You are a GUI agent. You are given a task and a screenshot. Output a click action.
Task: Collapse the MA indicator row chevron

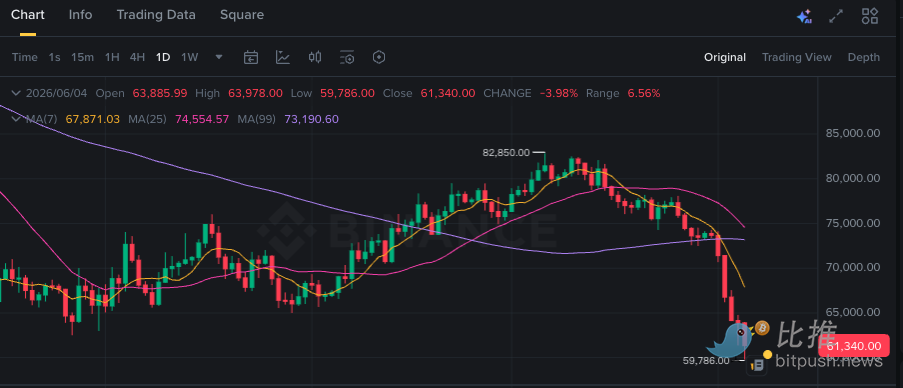click(x=16, y=119)
